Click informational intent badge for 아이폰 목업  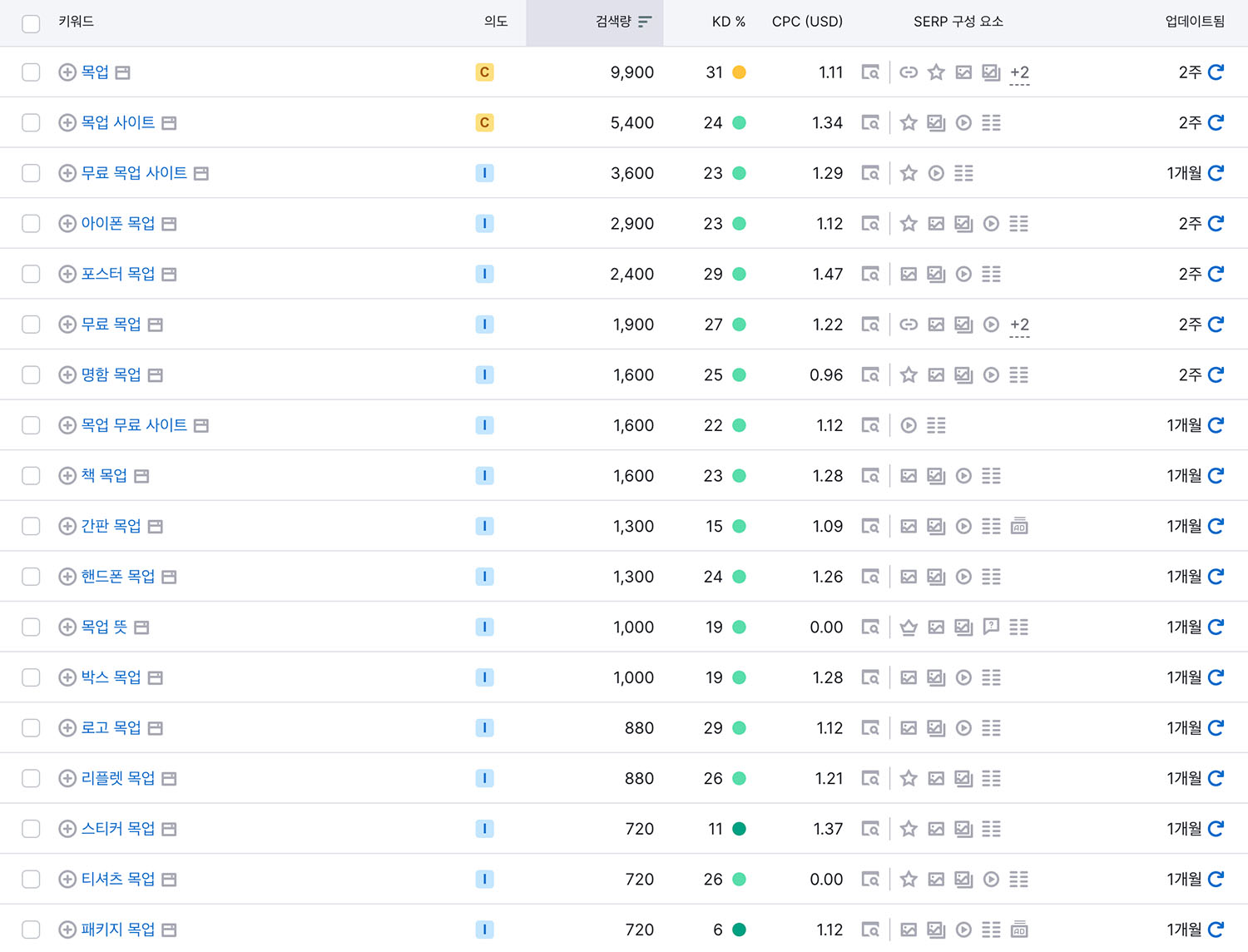coord(484,224)
